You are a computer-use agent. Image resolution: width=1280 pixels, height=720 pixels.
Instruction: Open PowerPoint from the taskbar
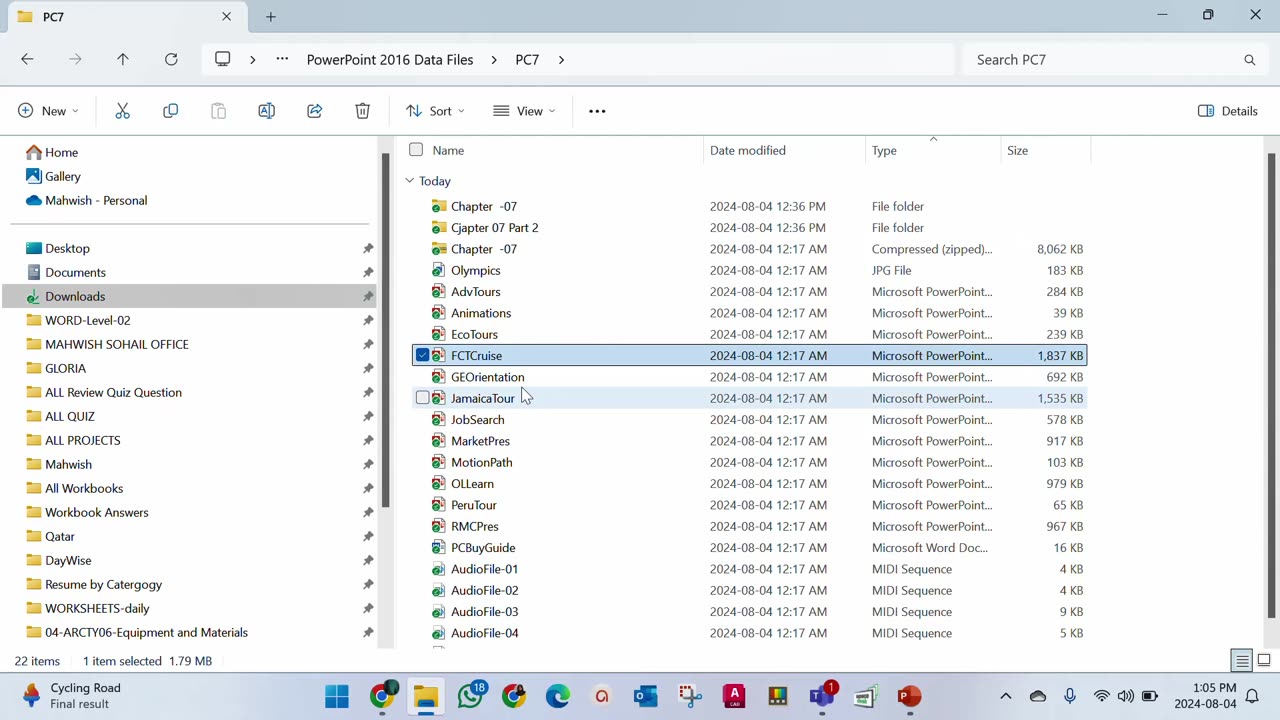(x=909, y=696)
